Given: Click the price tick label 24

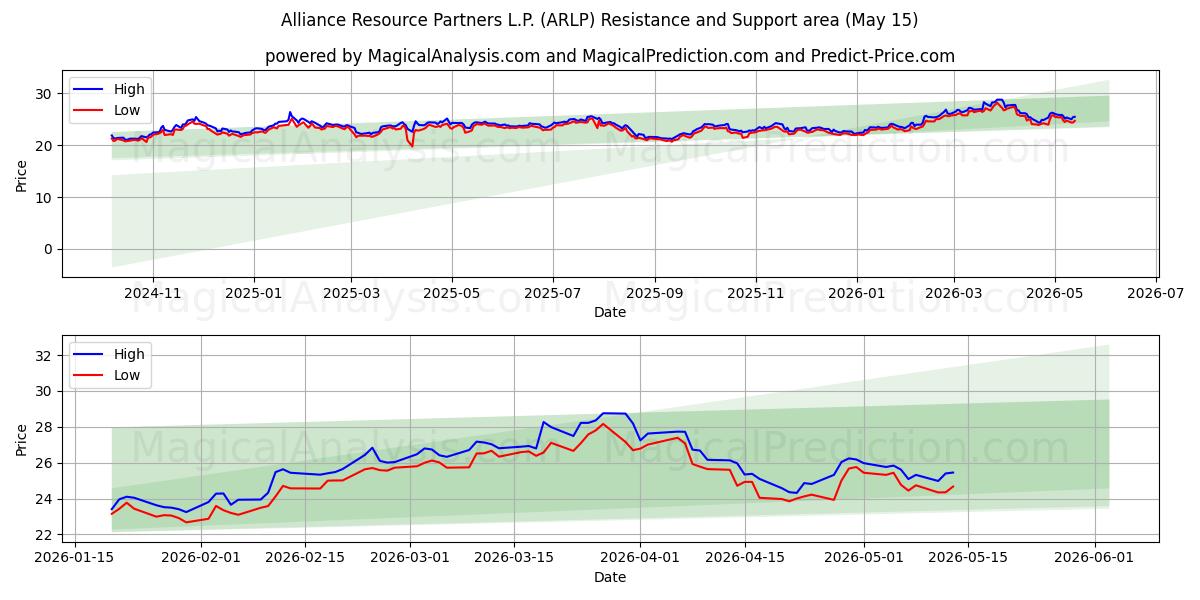Looking at the screenshot, I should click(46, 499).
